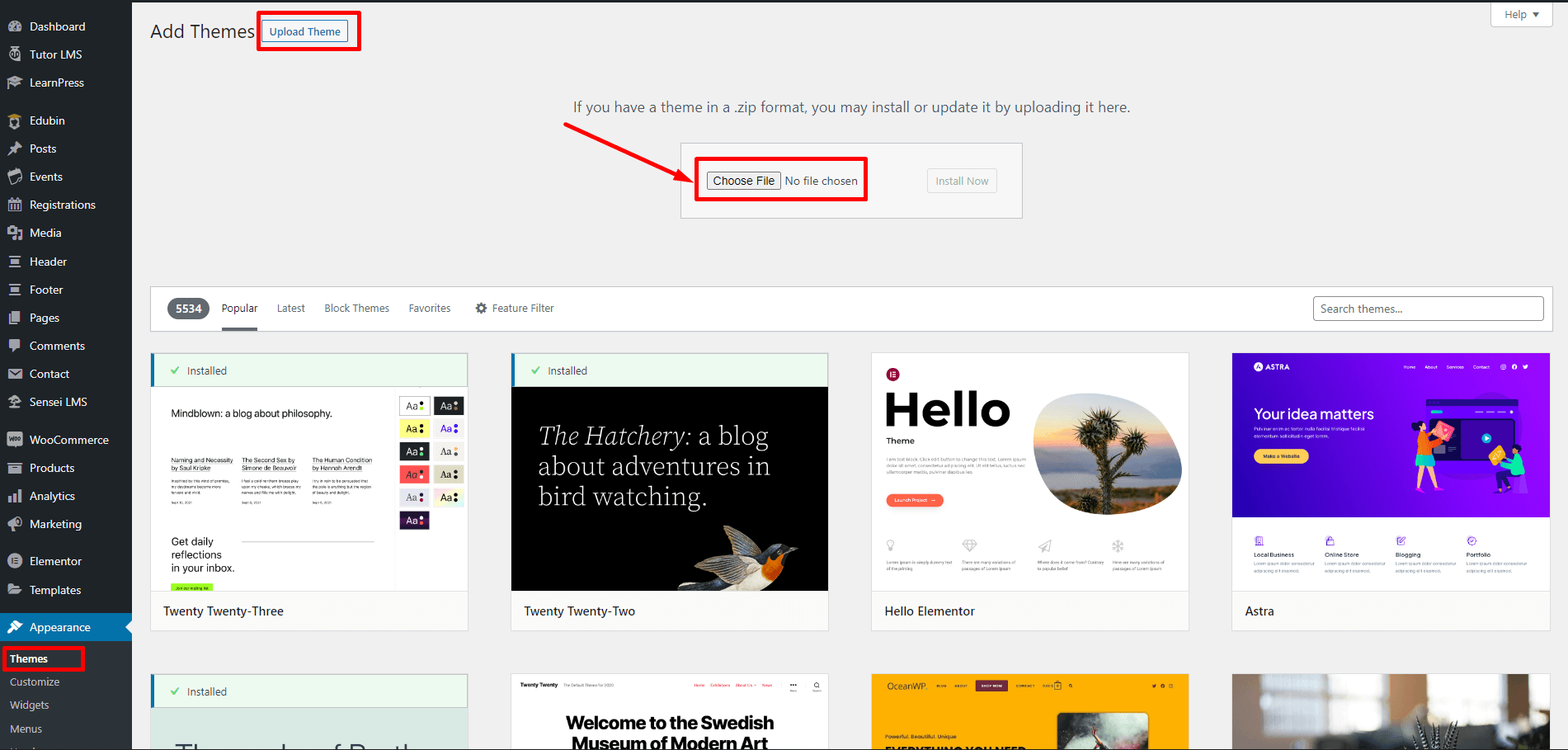Select the Posts pushpin icon
The width and height of the screenshot is (1568, 750).
tap(15, 149)
